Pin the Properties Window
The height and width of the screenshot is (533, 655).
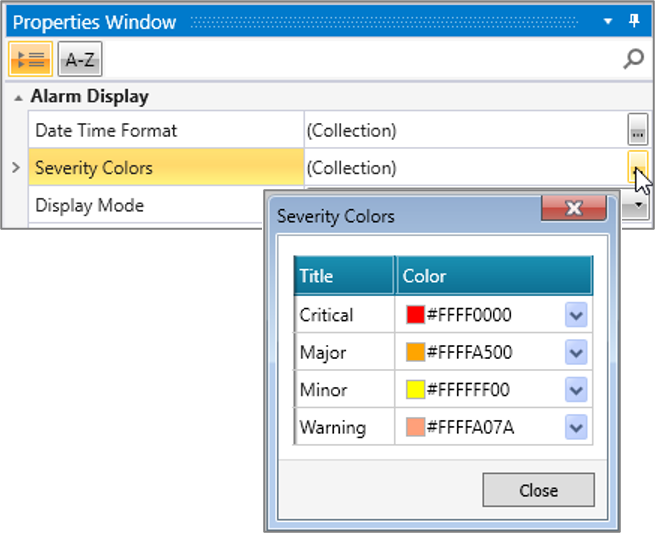(634, 21)
